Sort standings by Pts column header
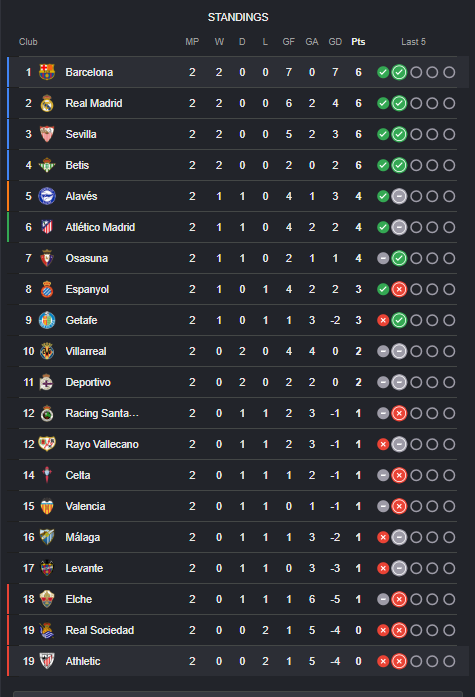The image size is (475, 697). click(x=358, y=42)
